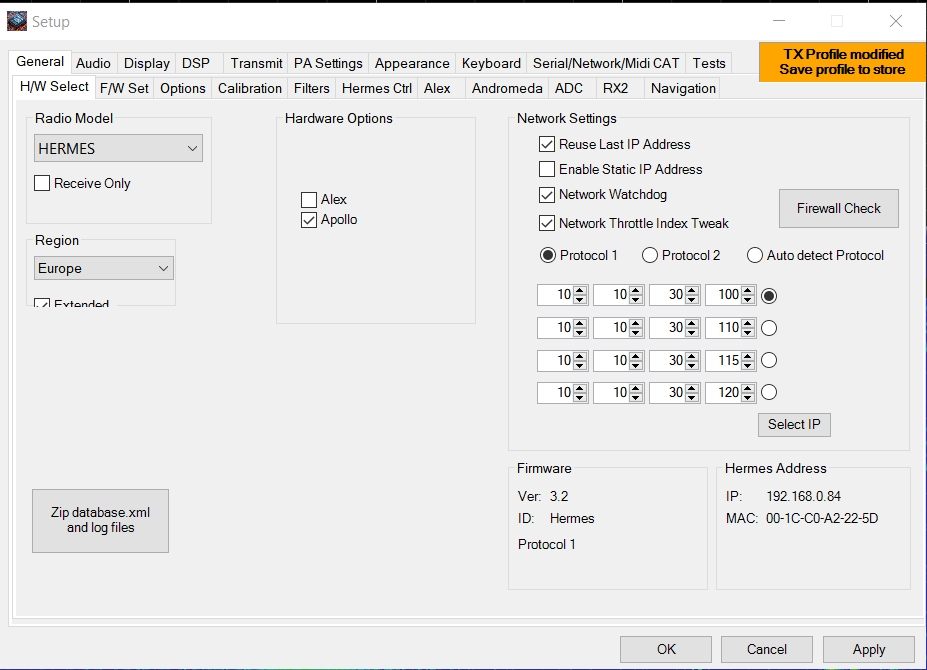Increase the last octet of first IP row
The width and height of the screenshot is (927, 670).
[748, 291]
